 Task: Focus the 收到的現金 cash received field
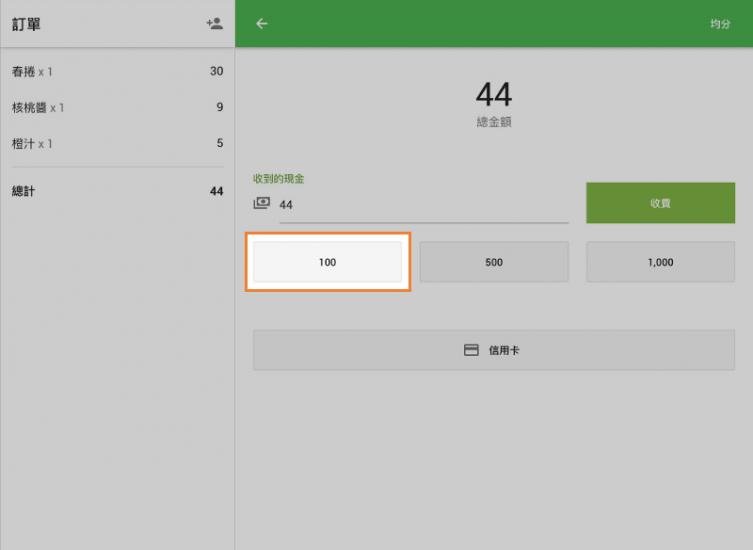tap(420, 204)
